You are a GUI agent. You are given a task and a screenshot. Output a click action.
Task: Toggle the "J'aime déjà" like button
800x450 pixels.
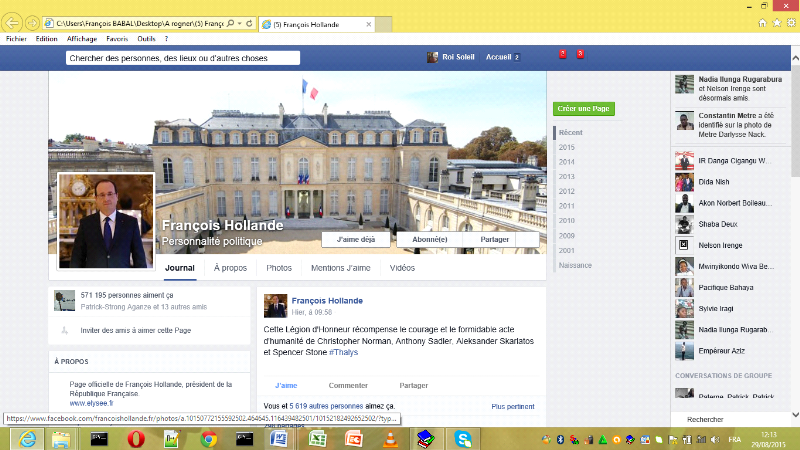[357, 240]
